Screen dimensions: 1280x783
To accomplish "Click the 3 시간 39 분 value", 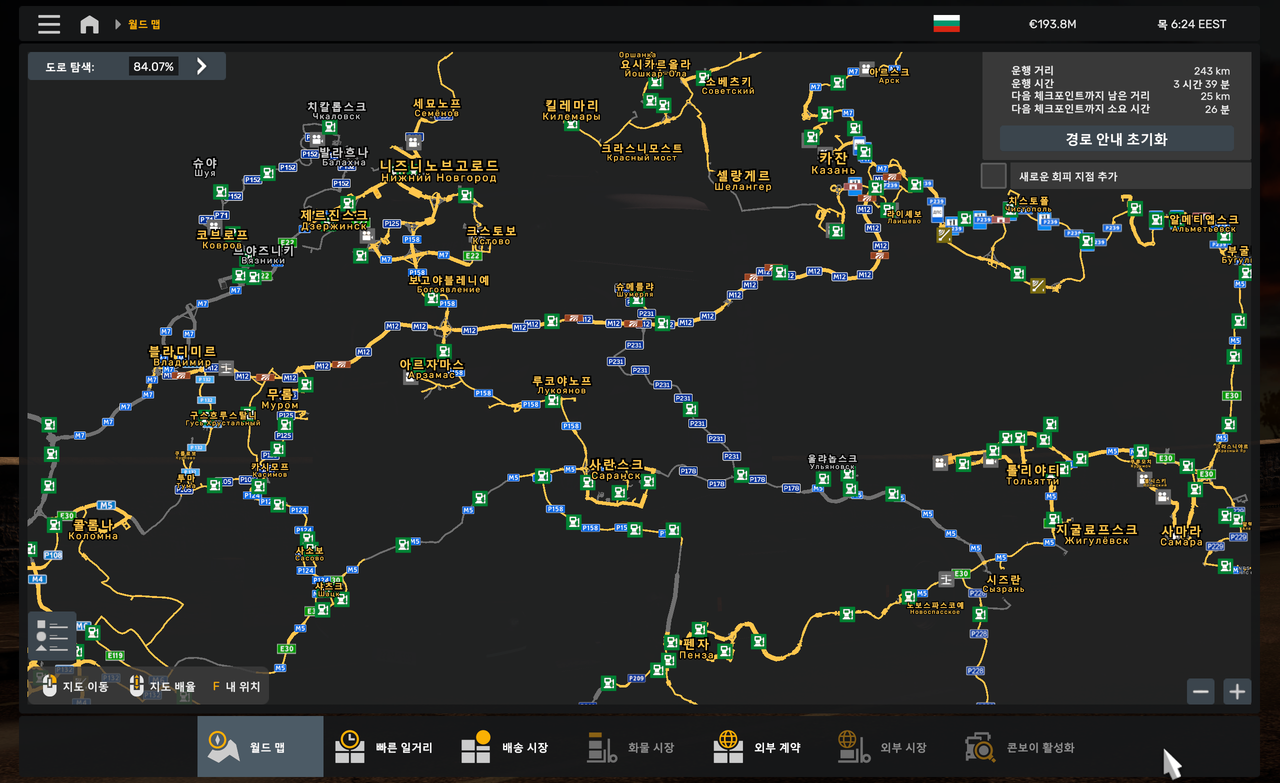I will click(1201, 84).
